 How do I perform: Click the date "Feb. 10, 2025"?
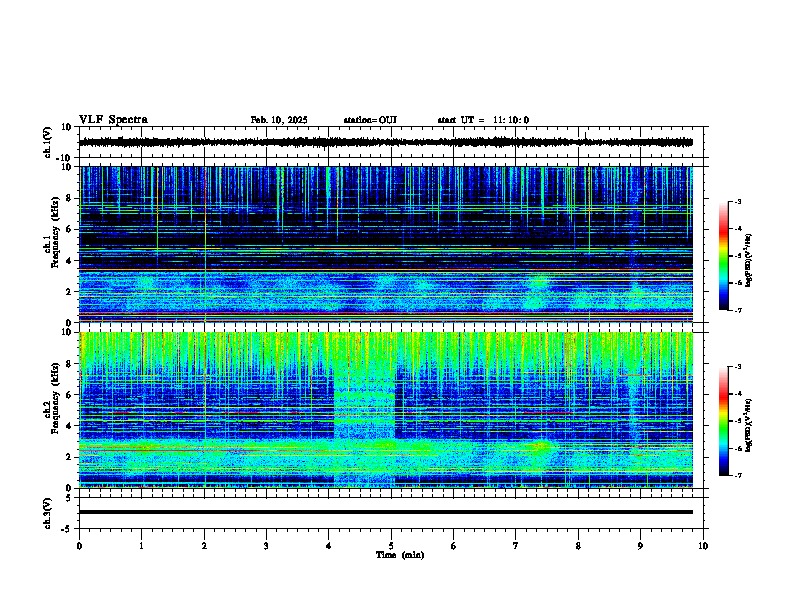point(279,120)
